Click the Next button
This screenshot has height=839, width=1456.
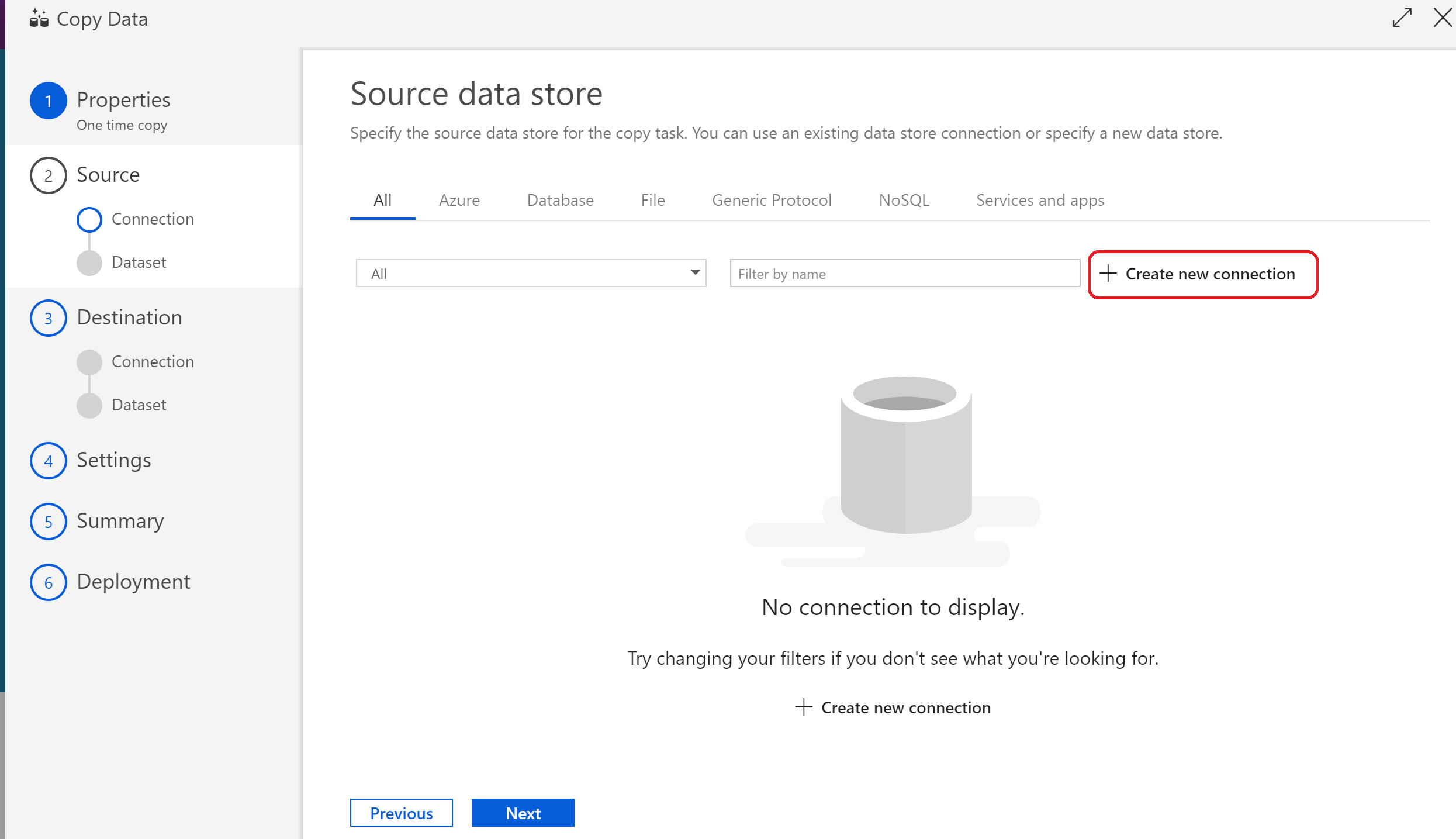[523, 813]
